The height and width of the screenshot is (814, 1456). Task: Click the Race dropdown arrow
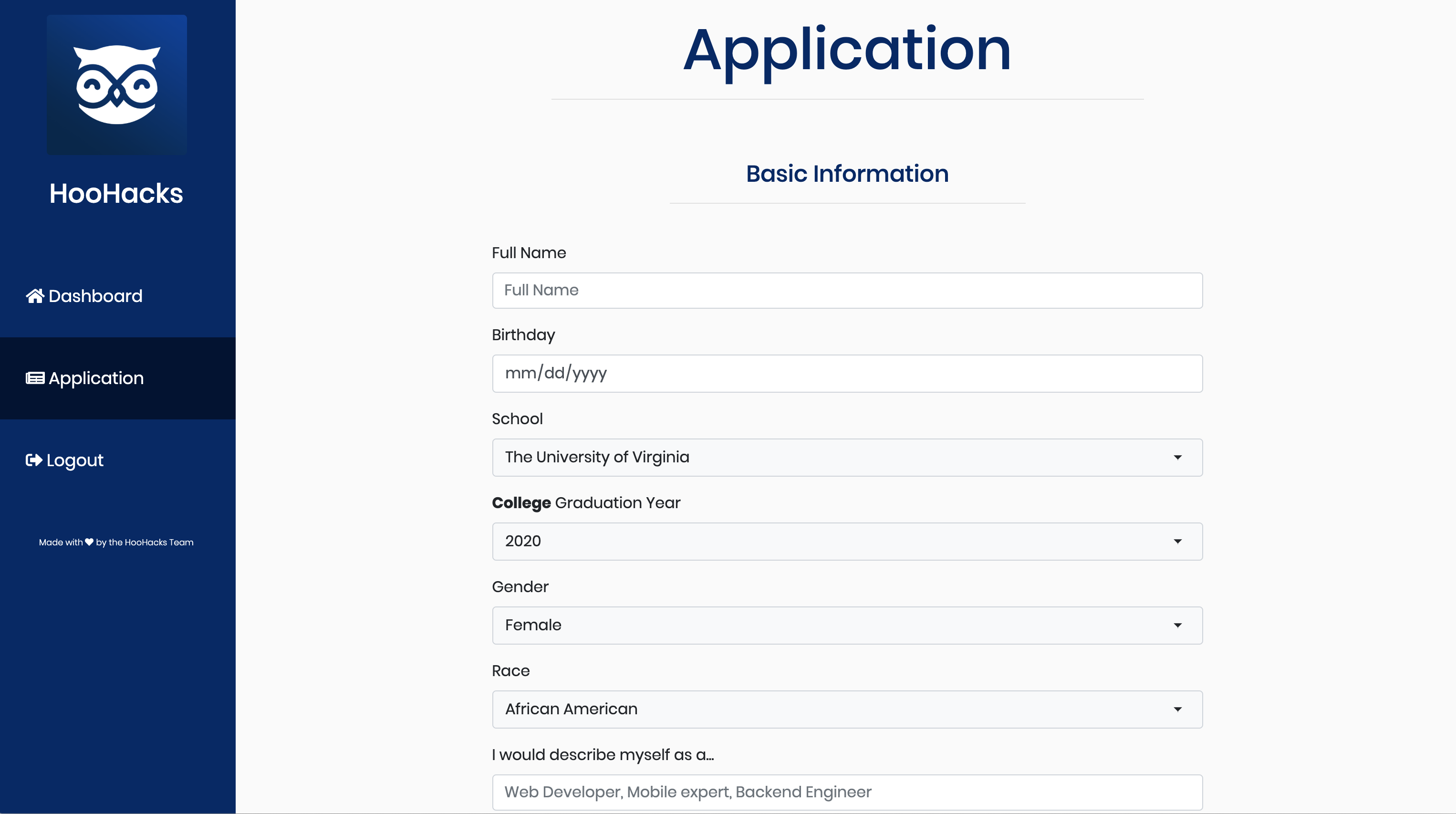(1177, 709)
